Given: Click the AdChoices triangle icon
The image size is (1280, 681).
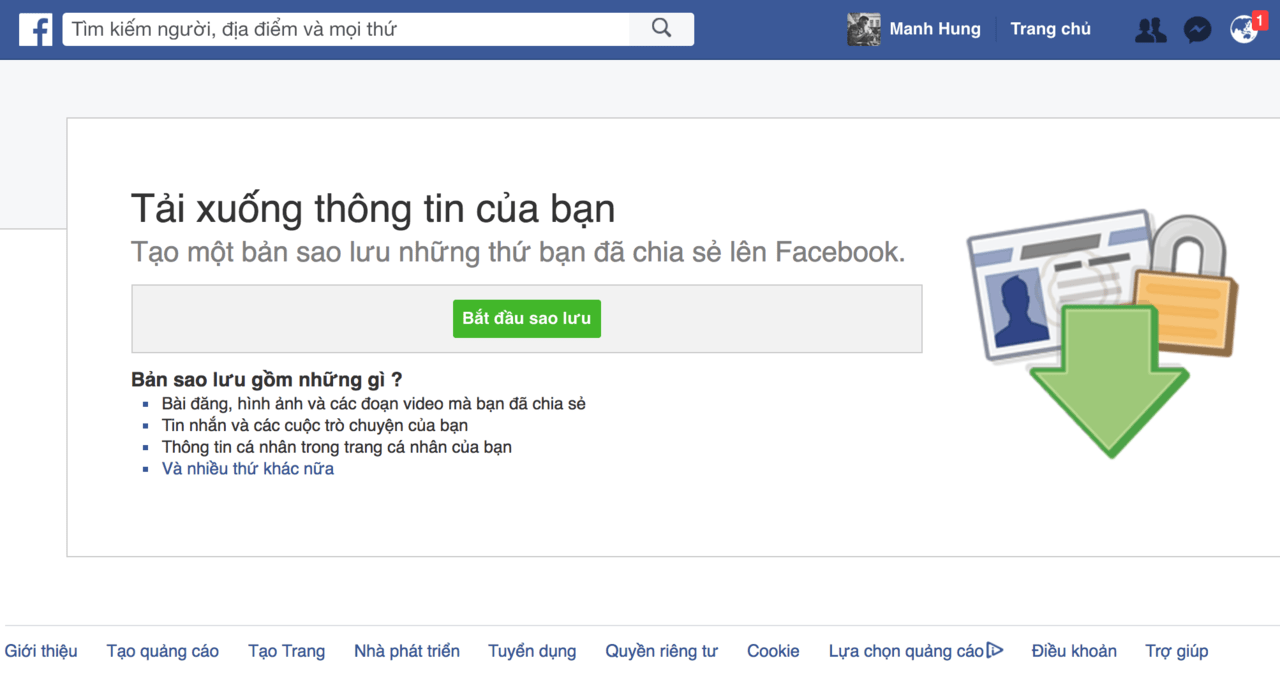Looking at the screenshot, I should coord(994,651).
